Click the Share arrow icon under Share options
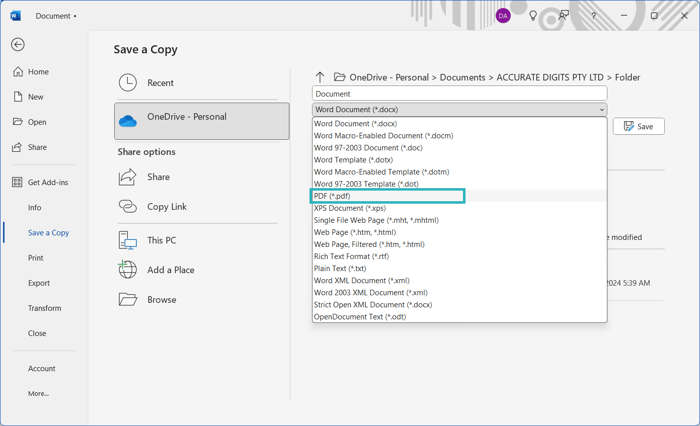Image resolution: width=700 pixels, height=426 pixels. coord(128,177)
